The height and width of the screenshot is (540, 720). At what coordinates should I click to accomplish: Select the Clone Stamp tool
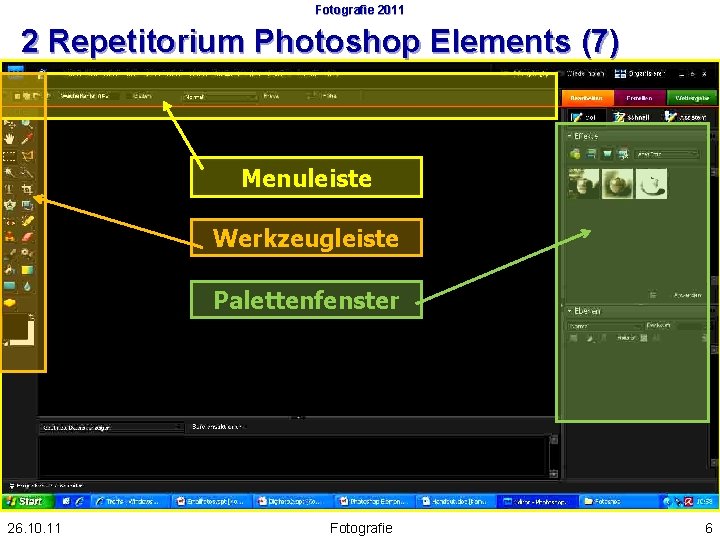point(9,237)
